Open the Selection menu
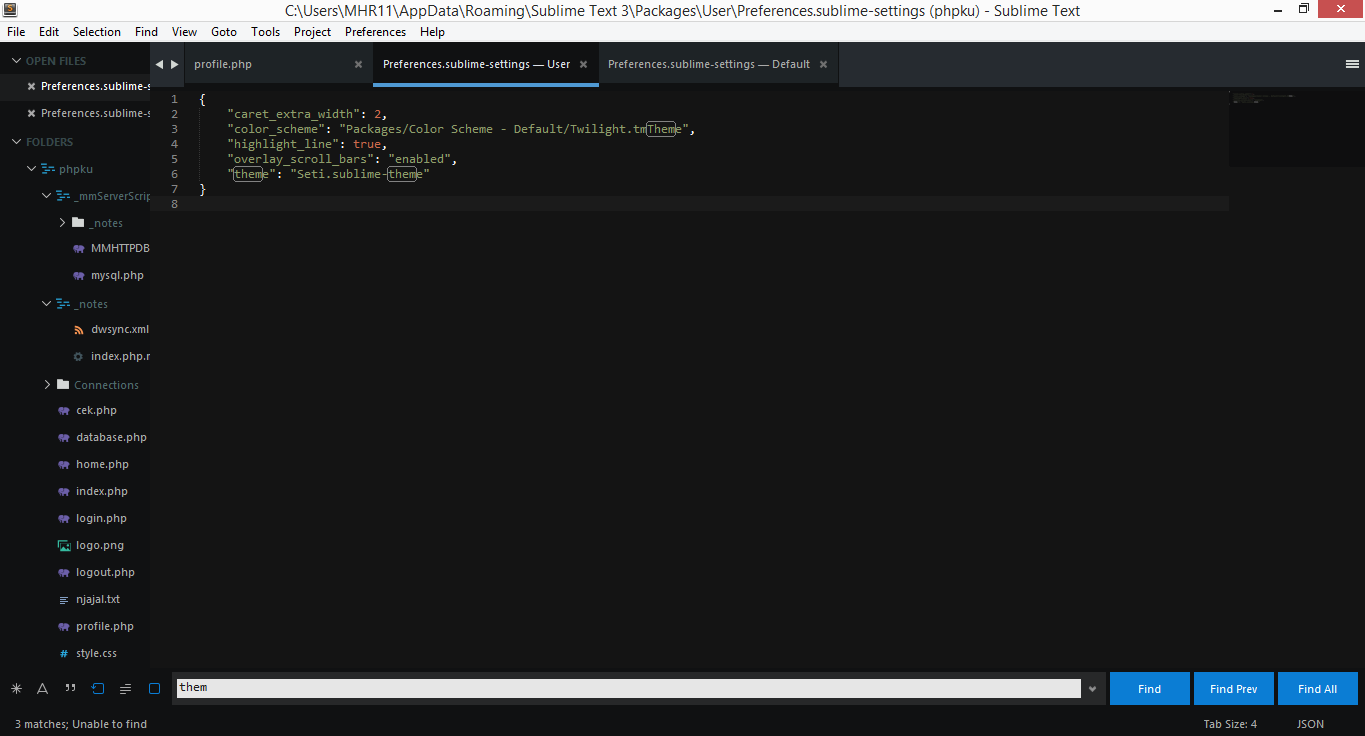 point(97,32)
